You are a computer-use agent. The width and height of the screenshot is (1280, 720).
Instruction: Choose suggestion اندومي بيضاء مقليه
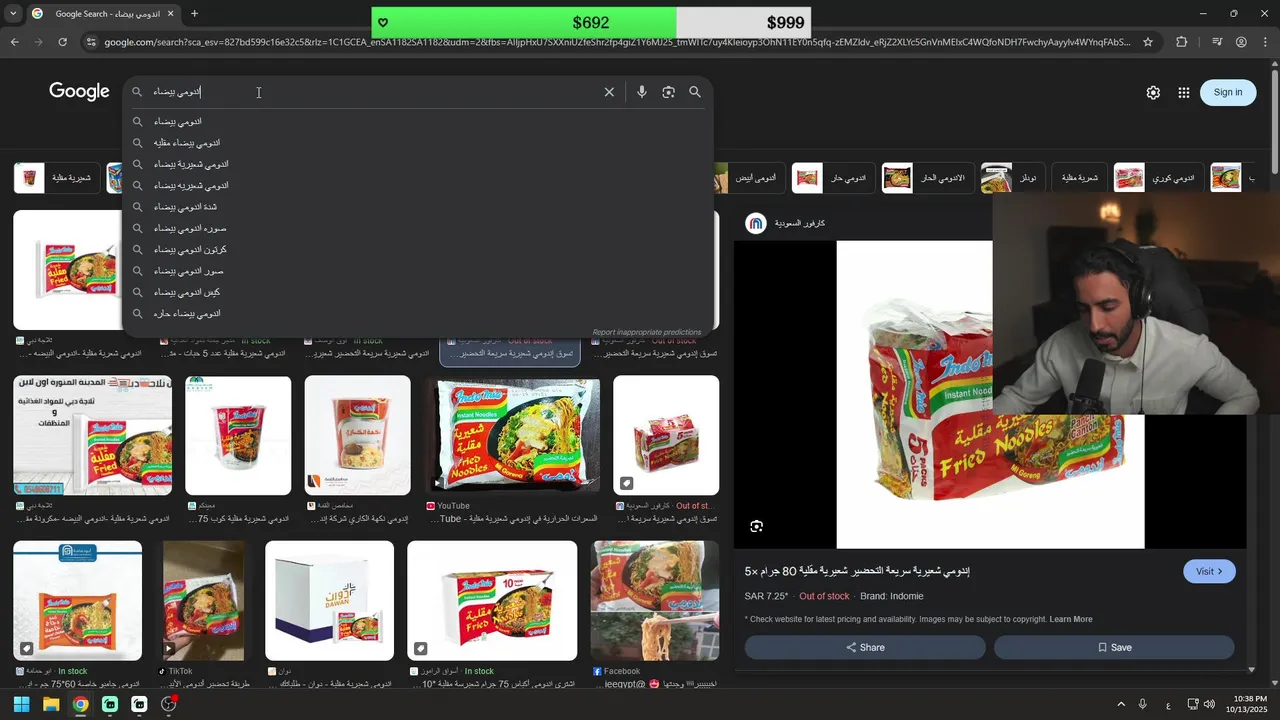pos(187,143)
